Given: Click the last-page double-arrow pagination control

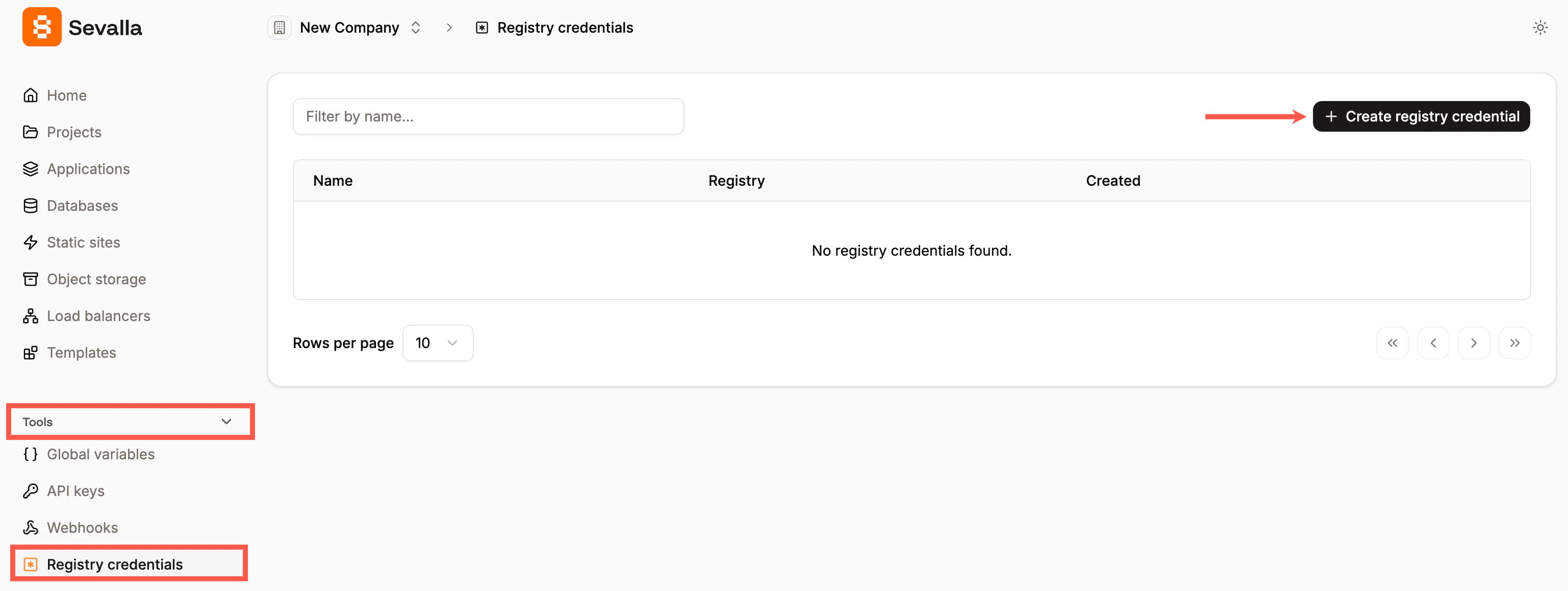Looking at the screenshot, I should coord(1515,342).
